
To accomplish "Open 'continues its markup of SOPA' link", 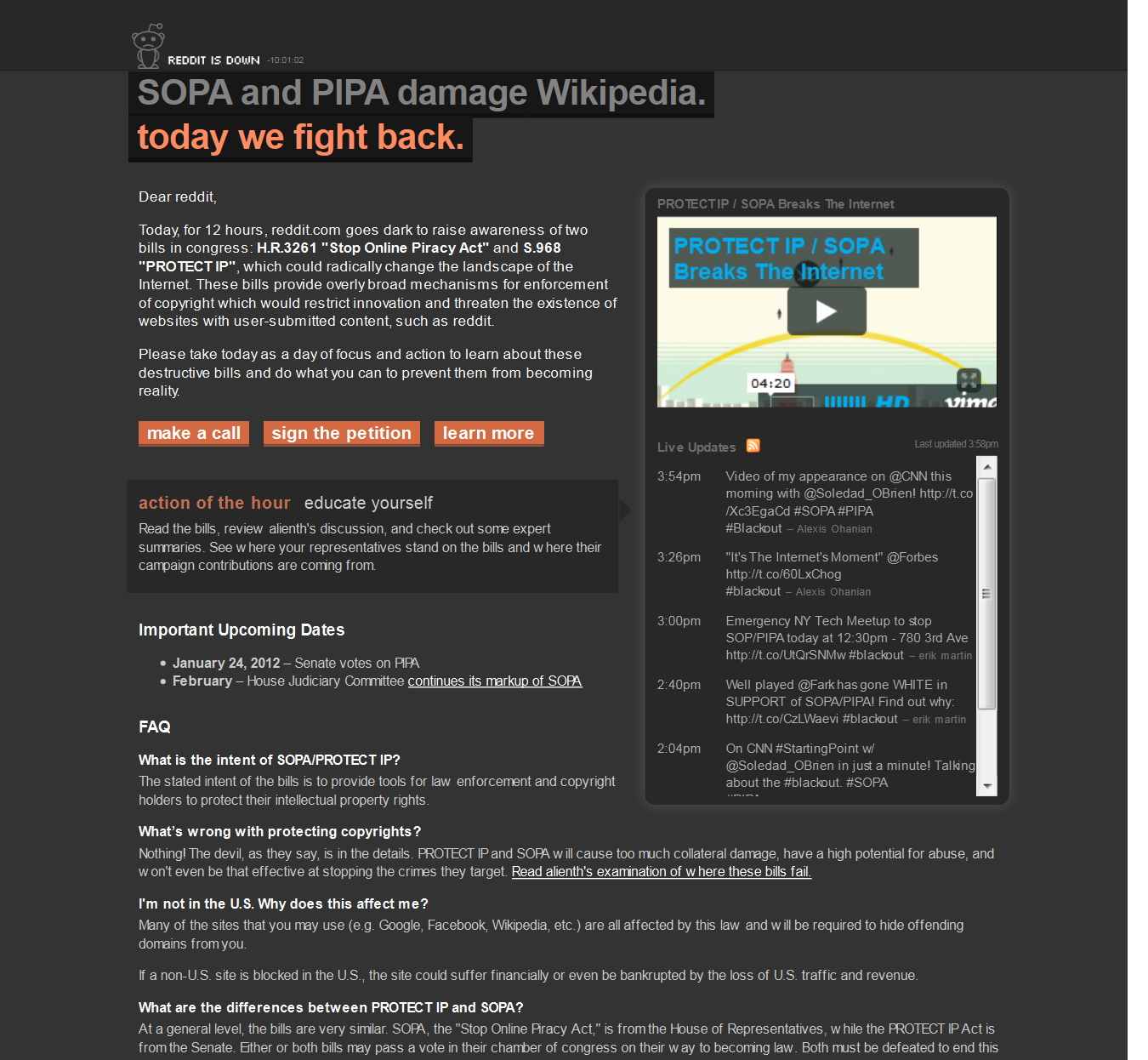I will point(495,681).
